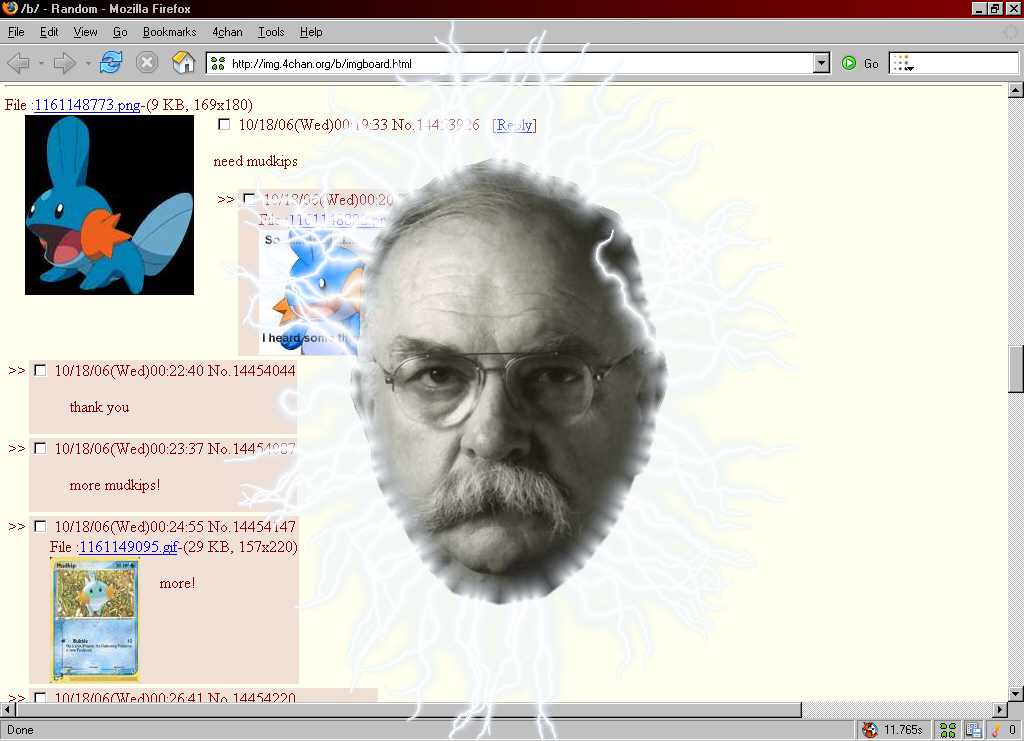Click the orange pin icon with count 0
The height and width of the screenshot is (741, 1024).
(x=997, y=729)
